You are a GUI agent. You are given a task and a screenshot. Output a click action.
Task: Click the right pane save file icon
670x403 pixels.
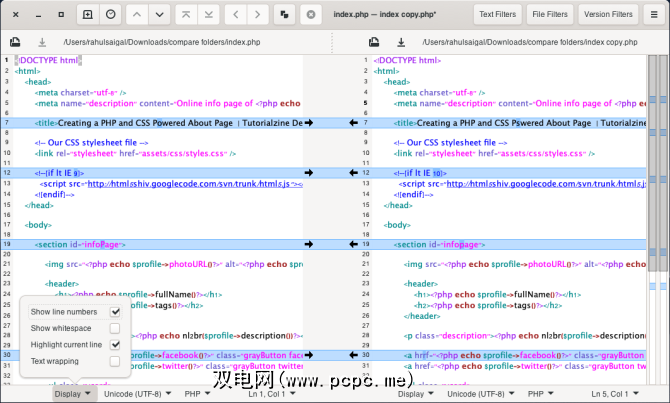(x=400, y=43)
